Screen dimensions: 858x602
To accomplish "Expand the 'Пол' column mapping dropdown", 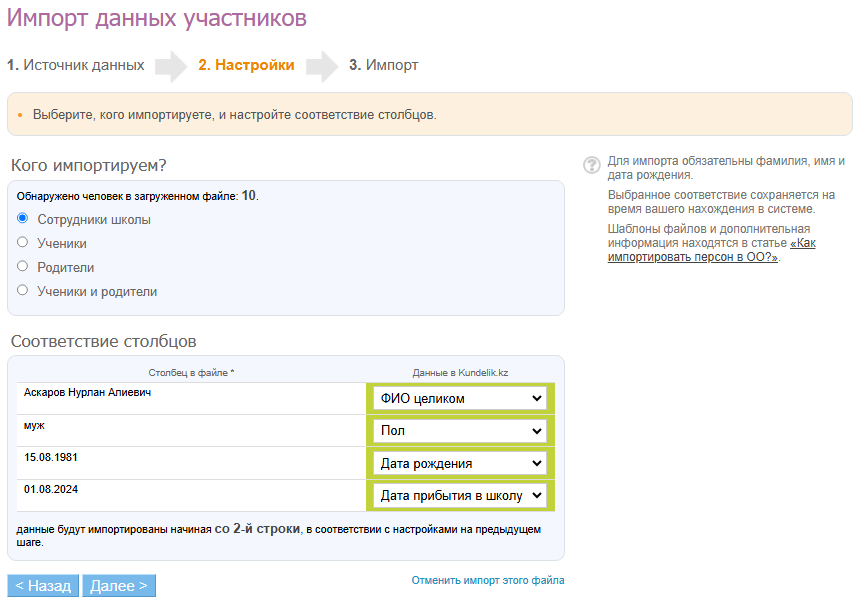I will click(x=460, y=431).
